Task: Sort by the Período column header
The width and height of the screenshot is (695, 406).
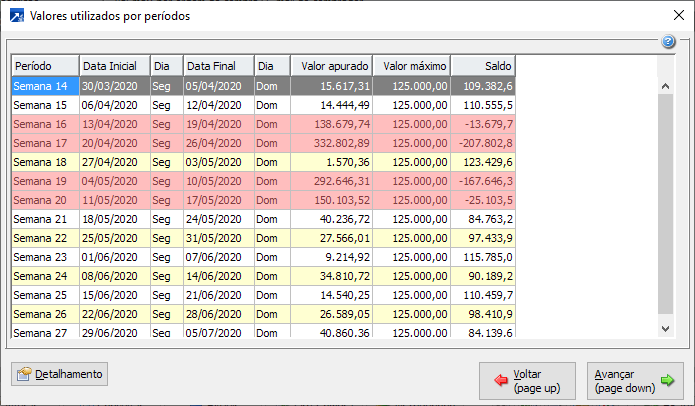Action: (45, 66)
